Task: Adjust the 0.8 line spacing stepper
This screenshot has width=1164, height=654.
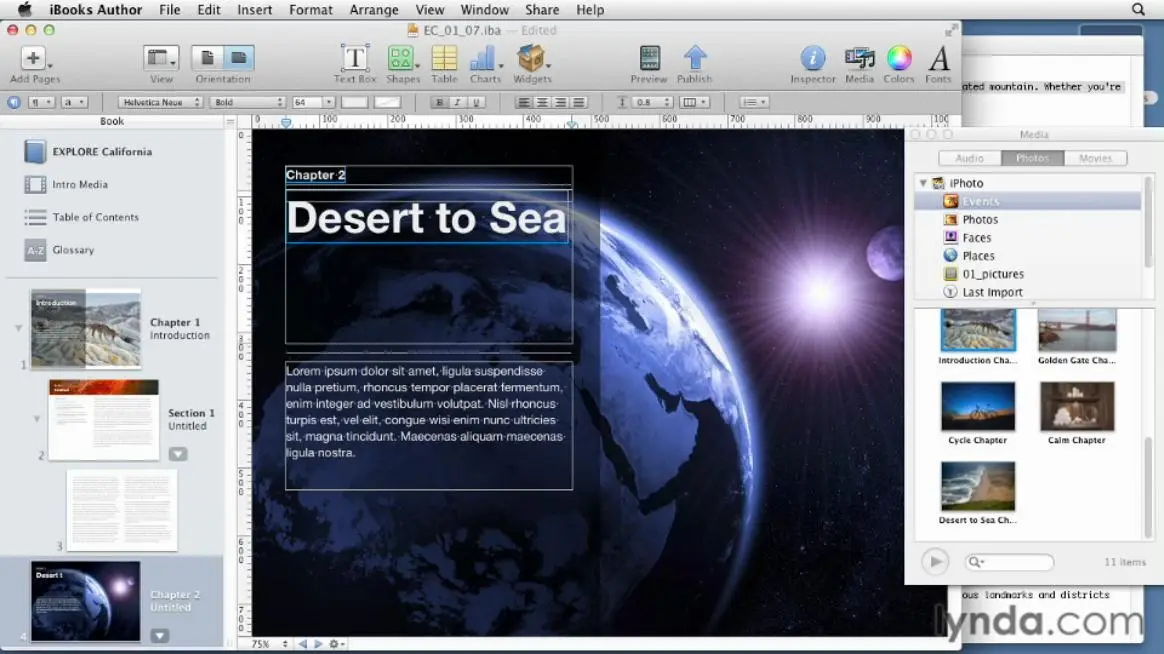Action: 667,102
